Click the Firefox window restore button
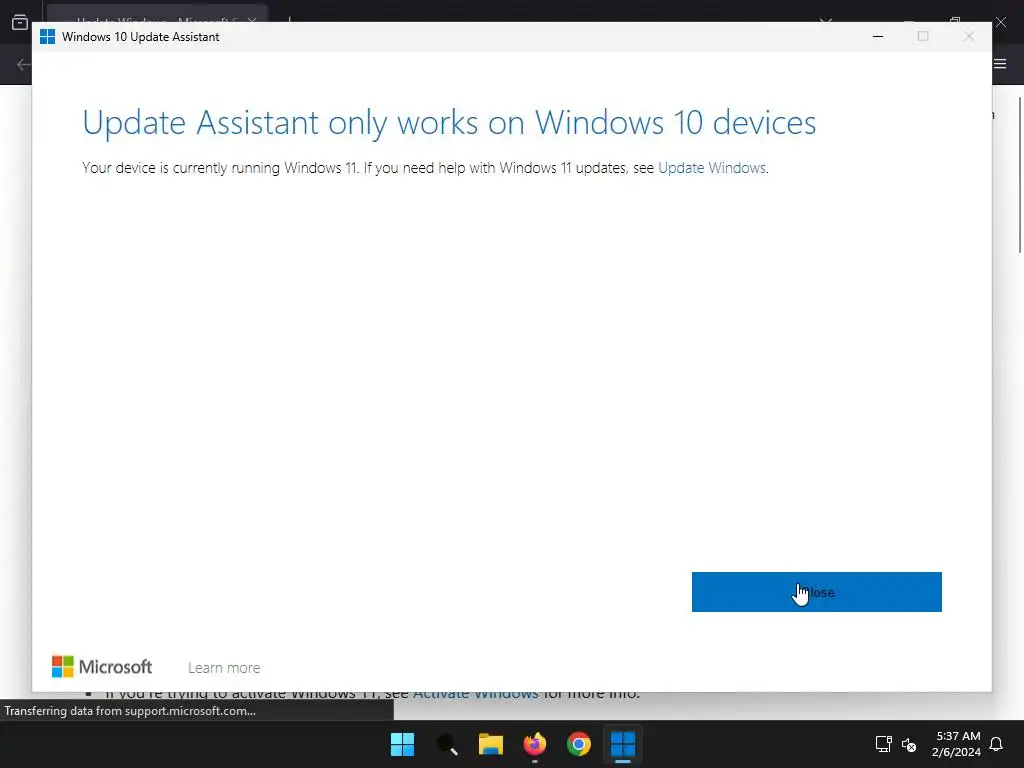 [955, 21]
